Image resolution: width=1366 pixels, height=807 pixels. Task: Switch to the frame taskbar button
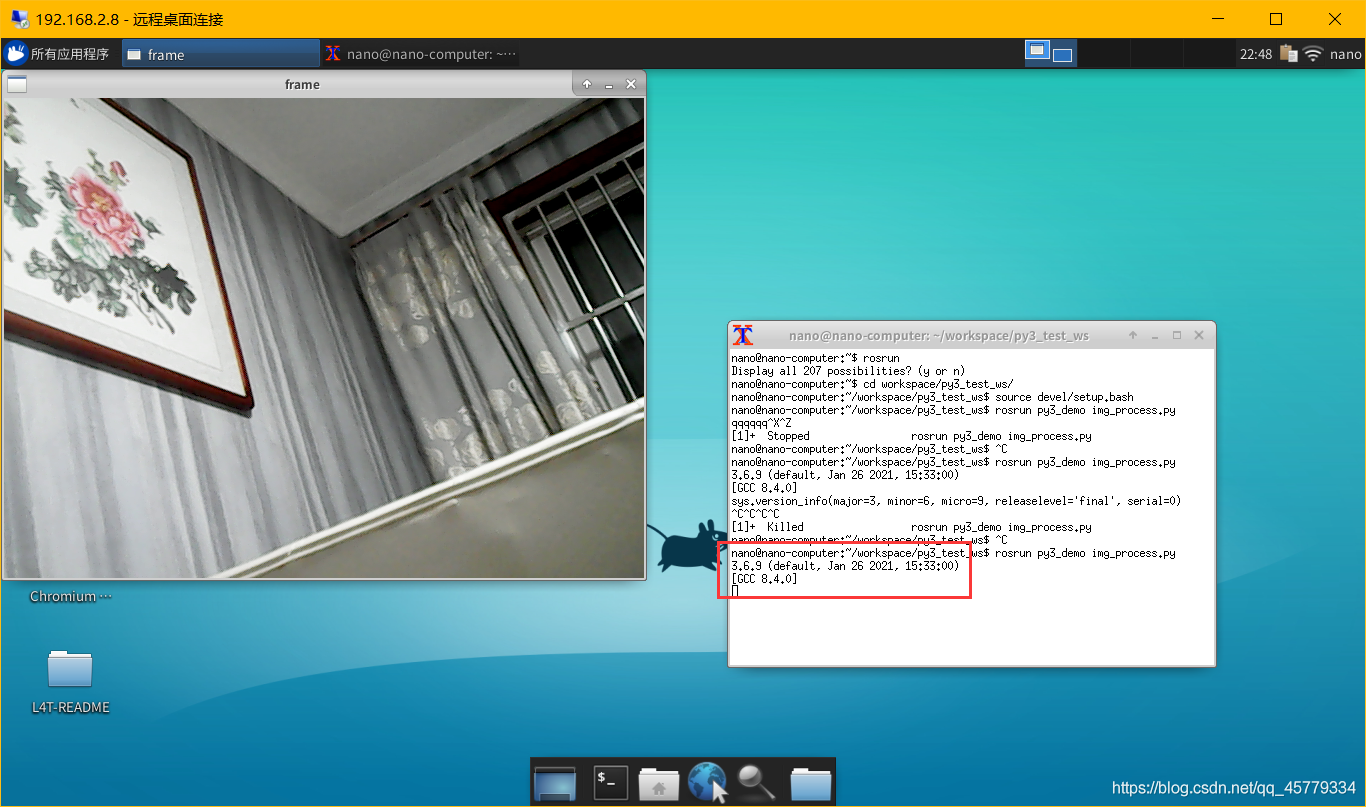point(220,54)
